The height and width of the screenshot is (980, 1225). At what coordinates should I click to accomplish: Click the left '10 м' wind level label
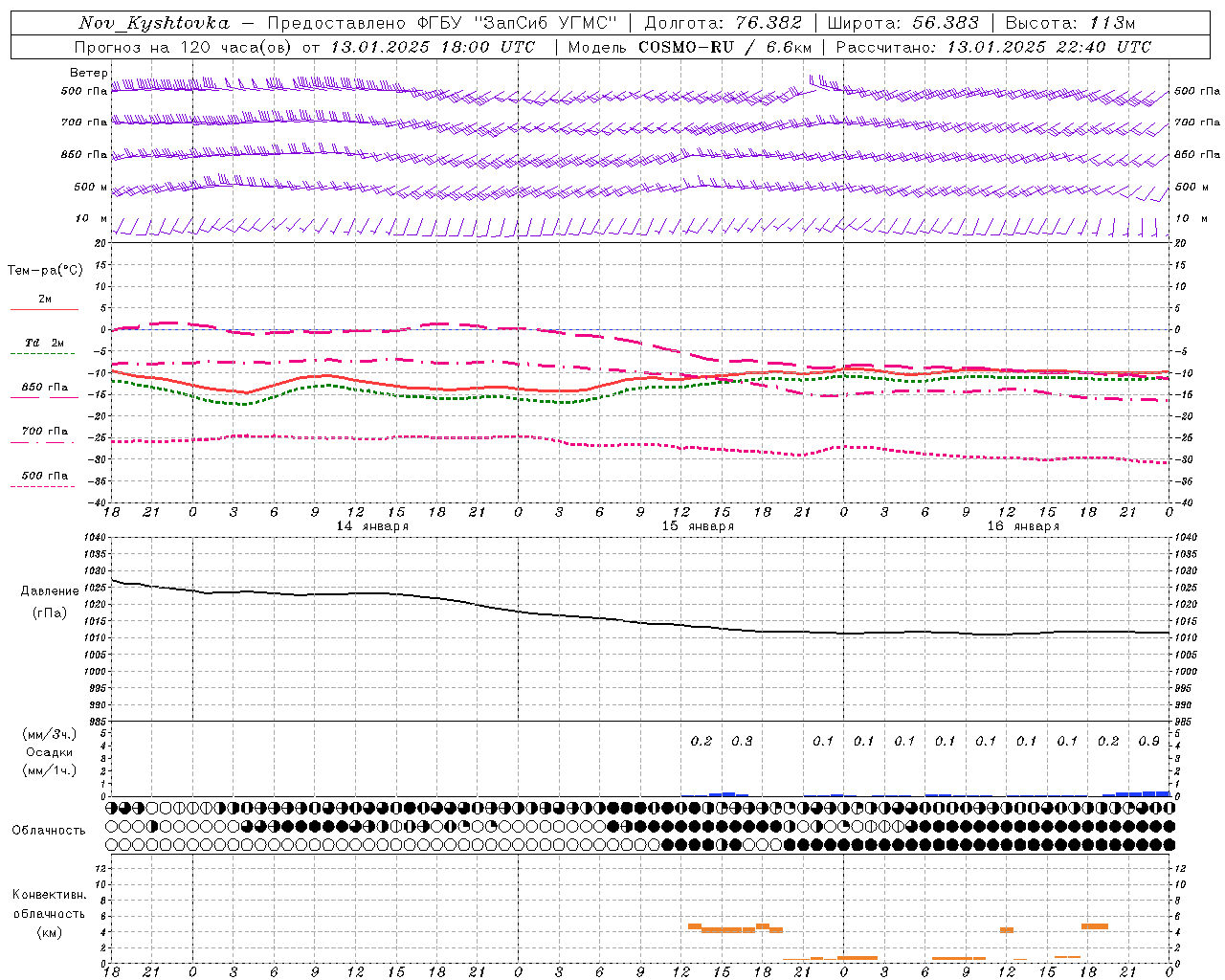click(x=92, y=219)
